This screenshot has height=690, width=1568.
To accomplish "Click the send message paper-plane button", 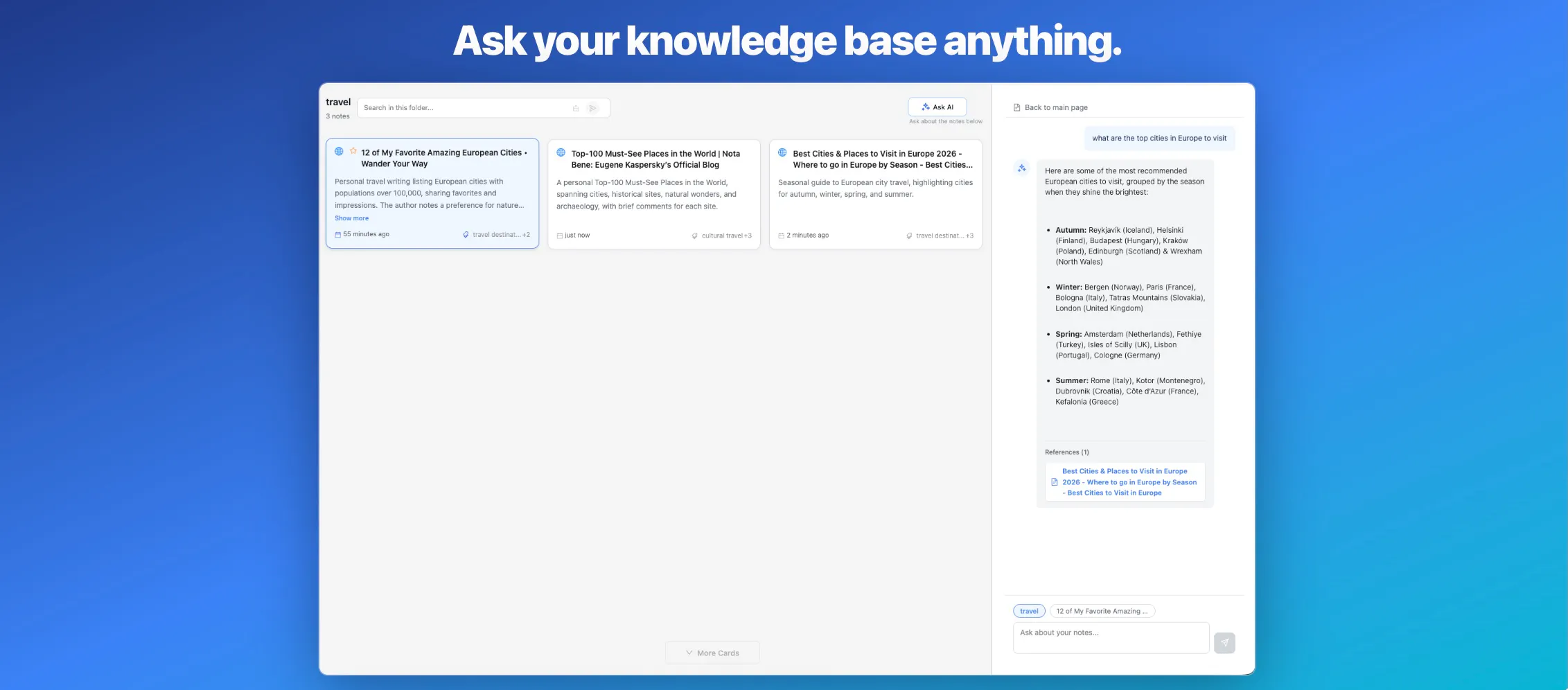I will pos(1224,642).
